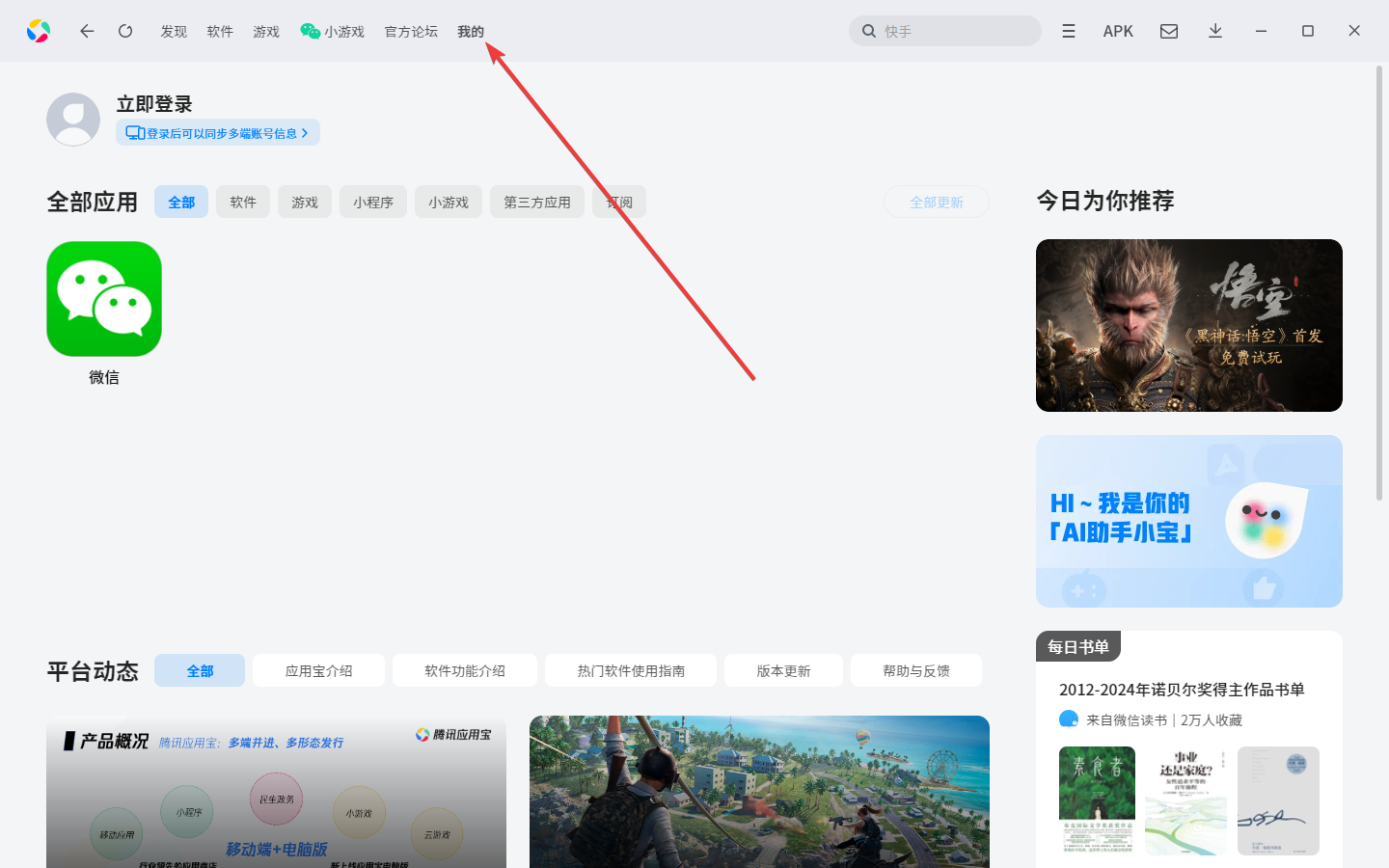Go back using the back arrow
This screenshot has height=868, width=1389.
click(87, 30)
